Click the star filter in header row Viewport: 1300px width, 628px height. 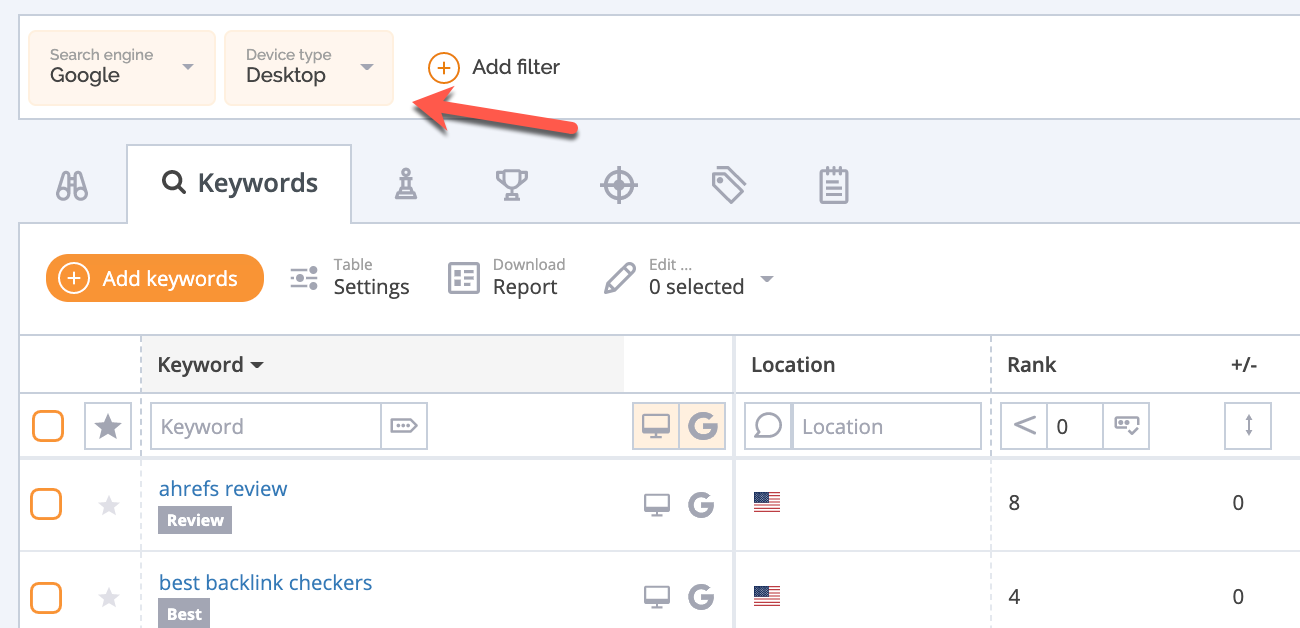click(x=108, y=427)
